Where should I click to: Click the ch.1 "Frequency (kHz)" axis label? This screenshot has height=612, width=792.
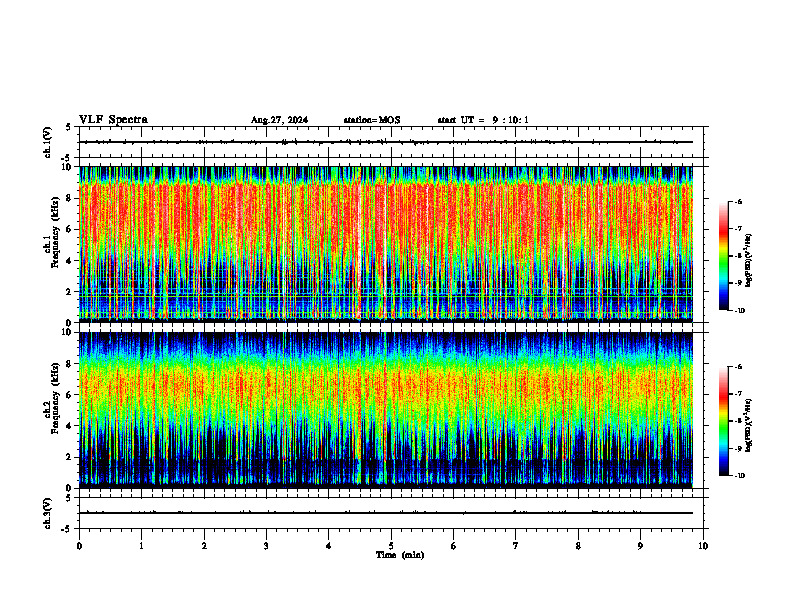click(x=55, y=232)
